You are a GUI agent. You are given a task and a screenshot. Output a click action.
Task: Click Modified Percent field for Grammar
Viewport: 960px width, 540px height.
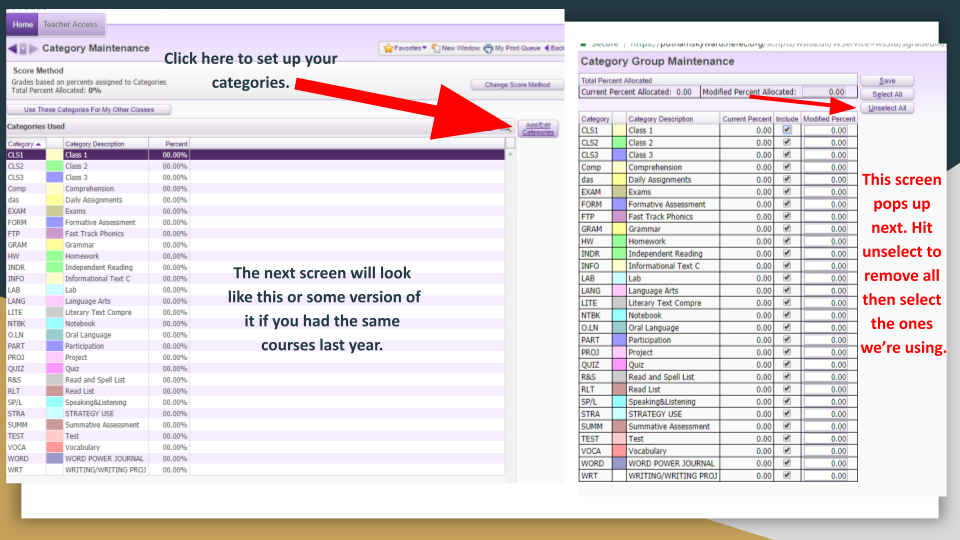click(827, 229)
